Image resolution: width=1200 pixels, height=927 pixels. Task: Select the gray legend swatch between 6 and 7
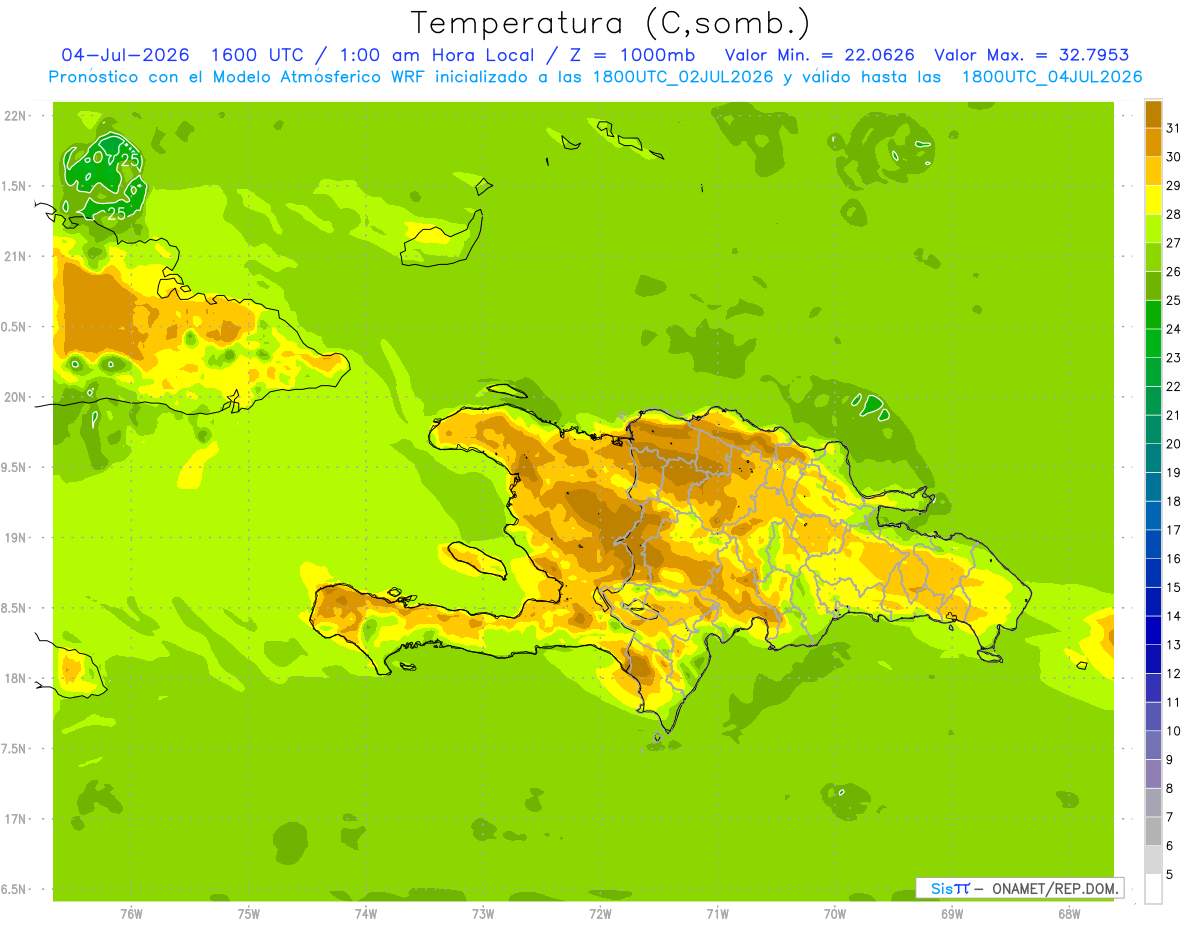(x=1153, y=831)
